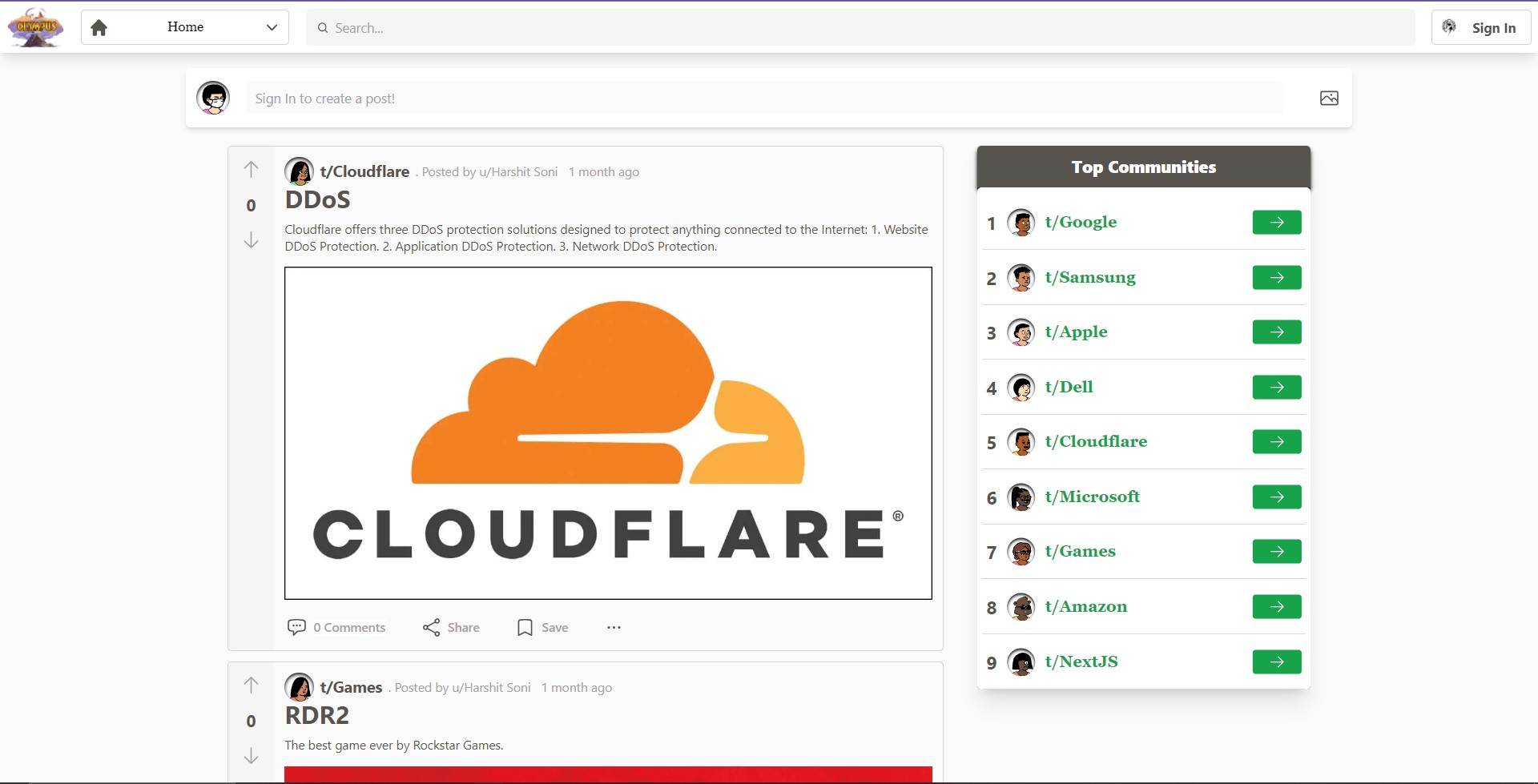This screenshot has height=784, width=1538.
Task: Downvote the DDoS post
Action: tap(251, 240)
